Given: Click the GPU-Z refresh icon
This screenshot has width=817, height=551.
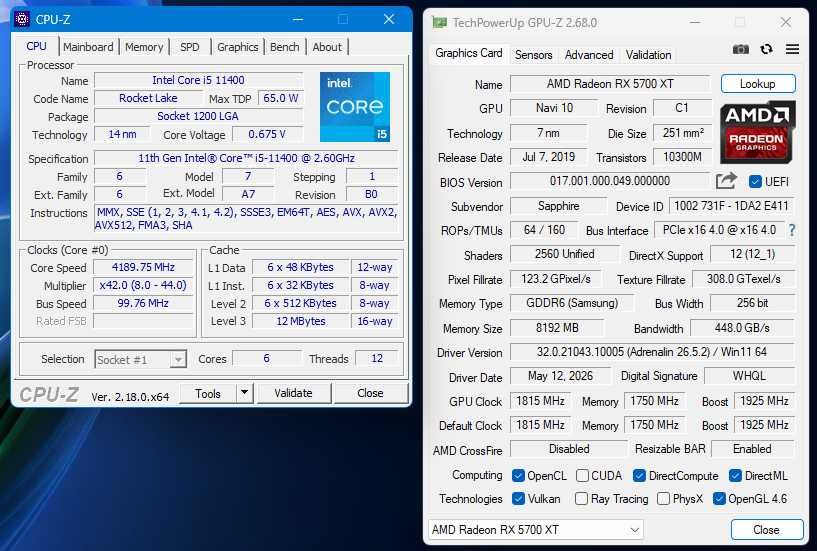Looking at the screenshot, I should click(766, 50).
